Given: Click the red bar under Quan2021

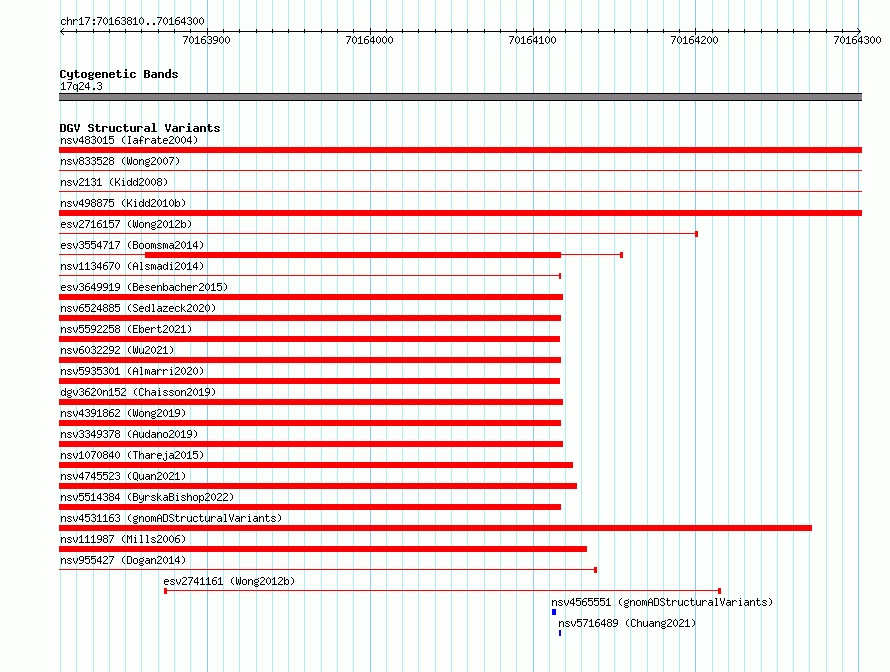Looking at the screenshot, I should (318, 486).
